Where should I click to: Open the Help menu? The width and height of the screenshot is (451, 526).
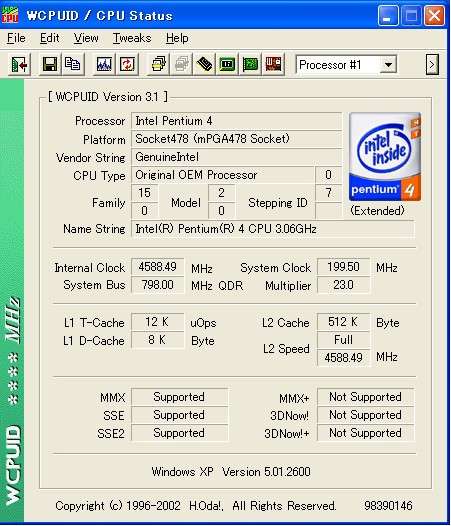[177, 38]
